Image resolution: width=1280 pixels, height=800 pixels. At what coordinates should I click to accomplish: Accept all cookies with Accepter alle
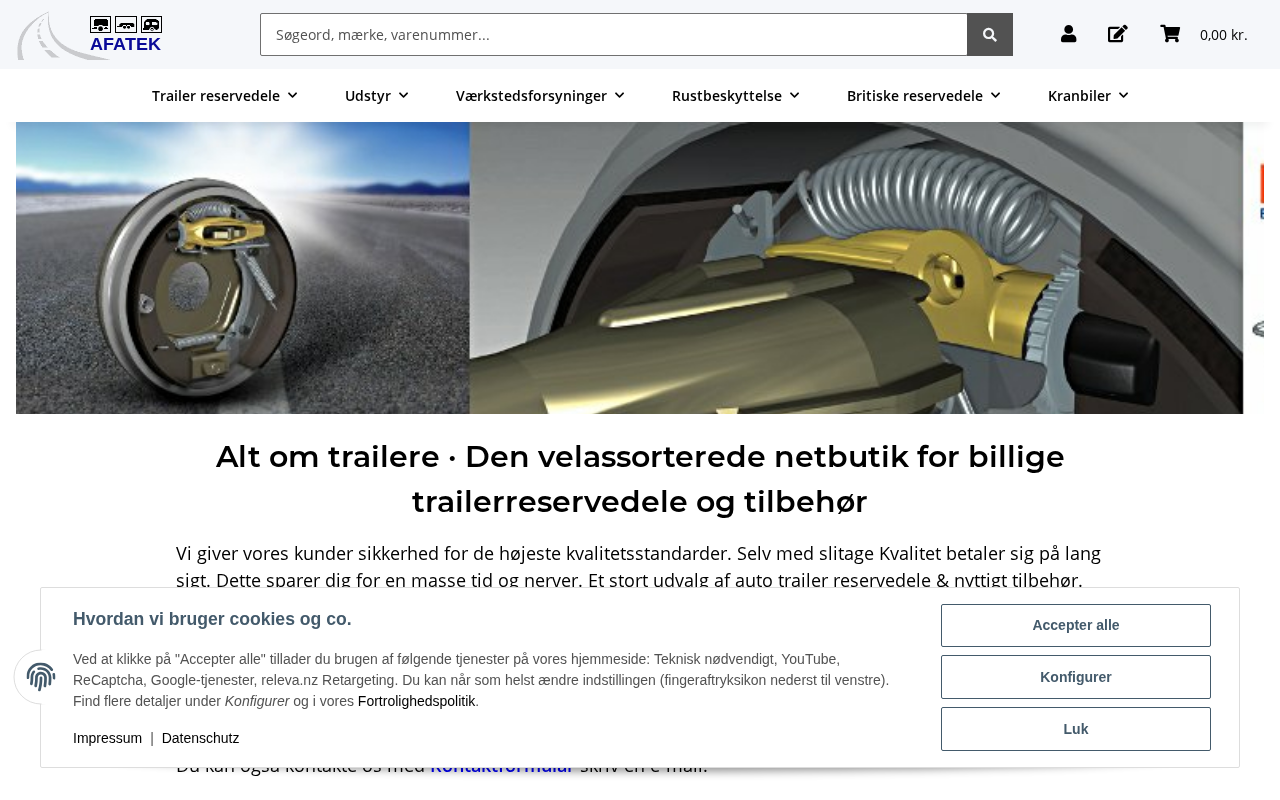tap(1076, 625)
